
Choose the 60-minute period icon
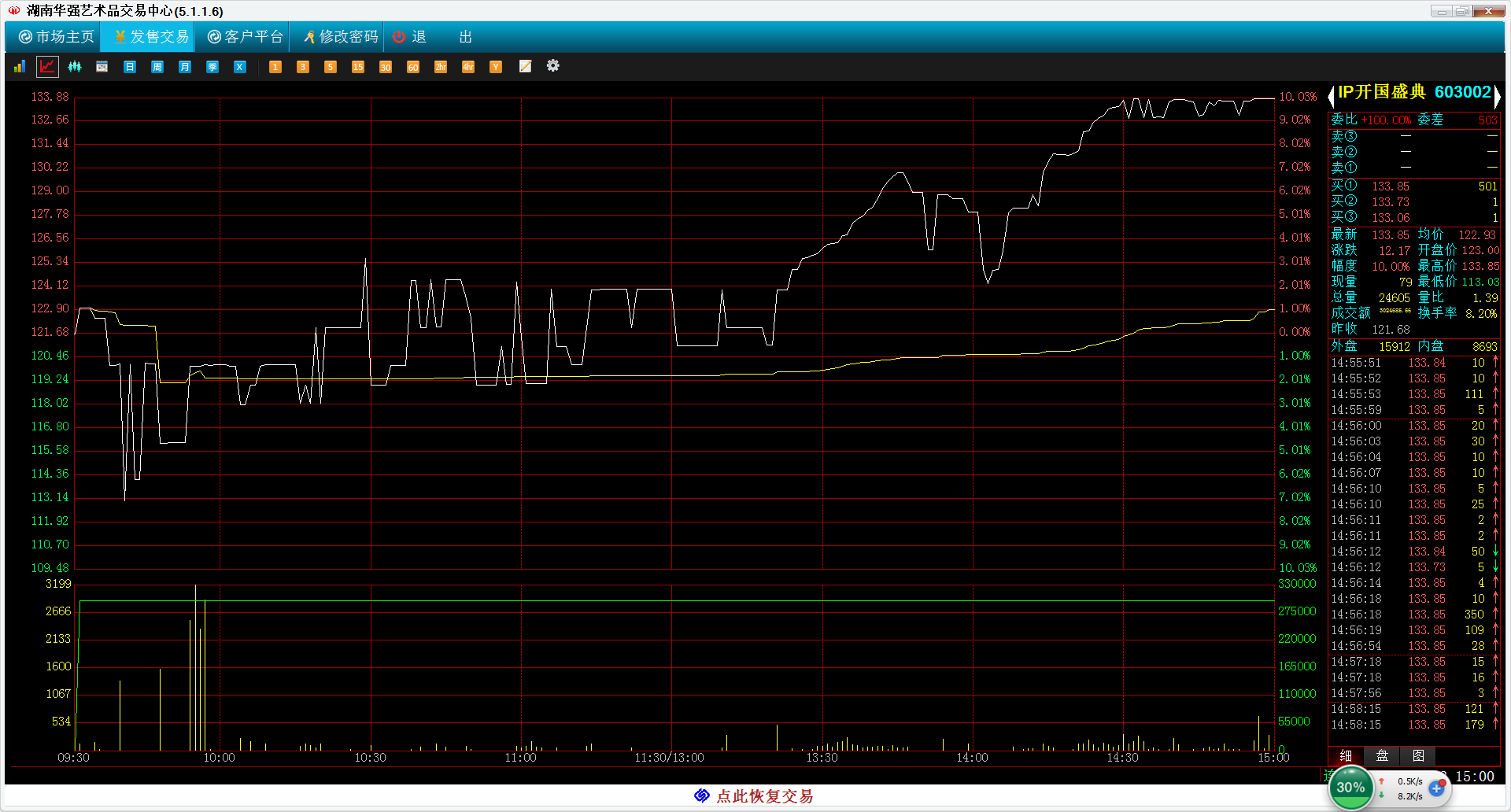(x=413, y=67)
